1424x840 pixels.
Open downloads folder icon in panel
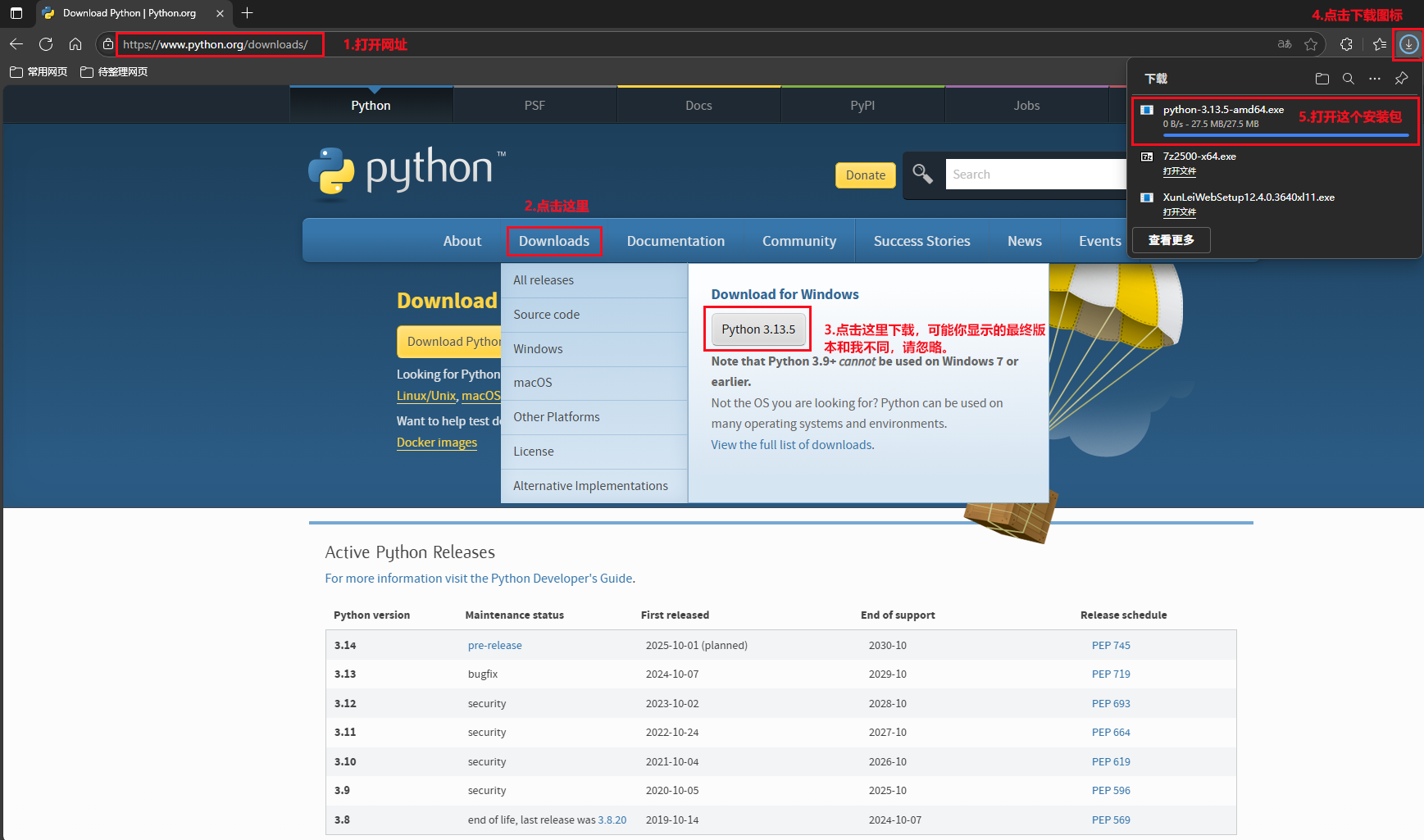pos(1322,79)
